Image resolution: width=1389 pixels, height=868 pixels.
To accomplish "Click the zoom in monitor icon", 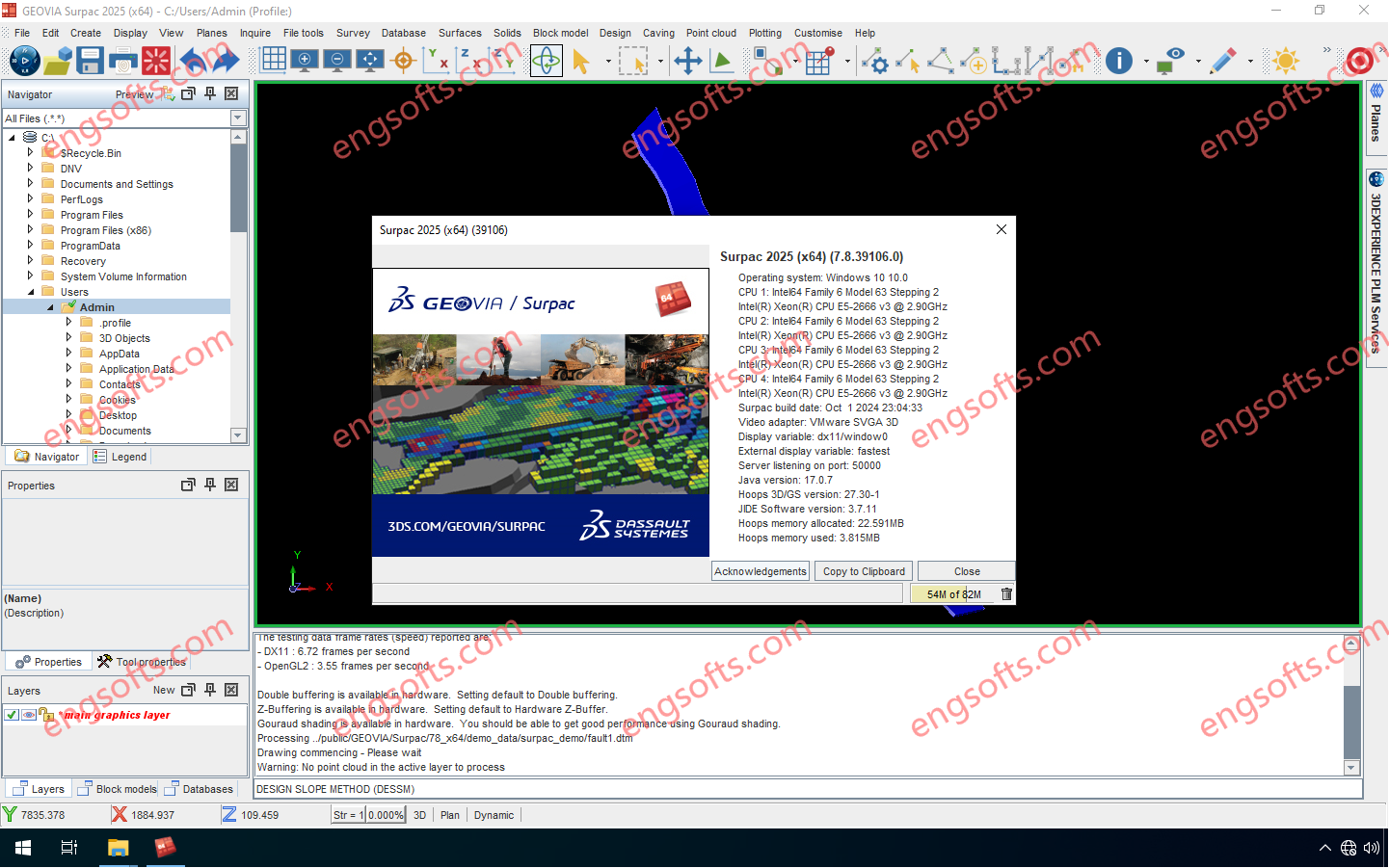I will tap(306, 60).
